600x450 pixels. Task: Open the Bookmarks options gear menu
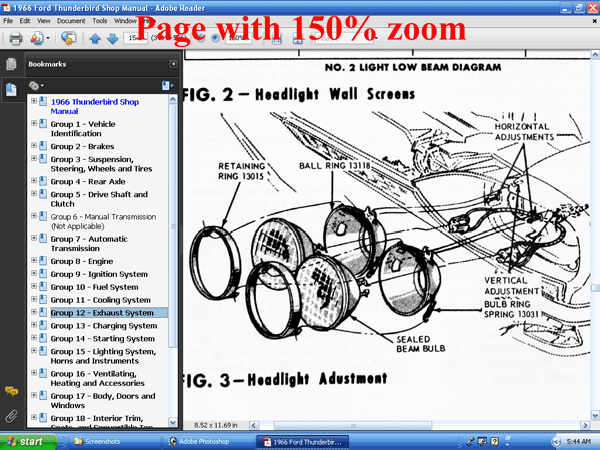pos(36,85)
